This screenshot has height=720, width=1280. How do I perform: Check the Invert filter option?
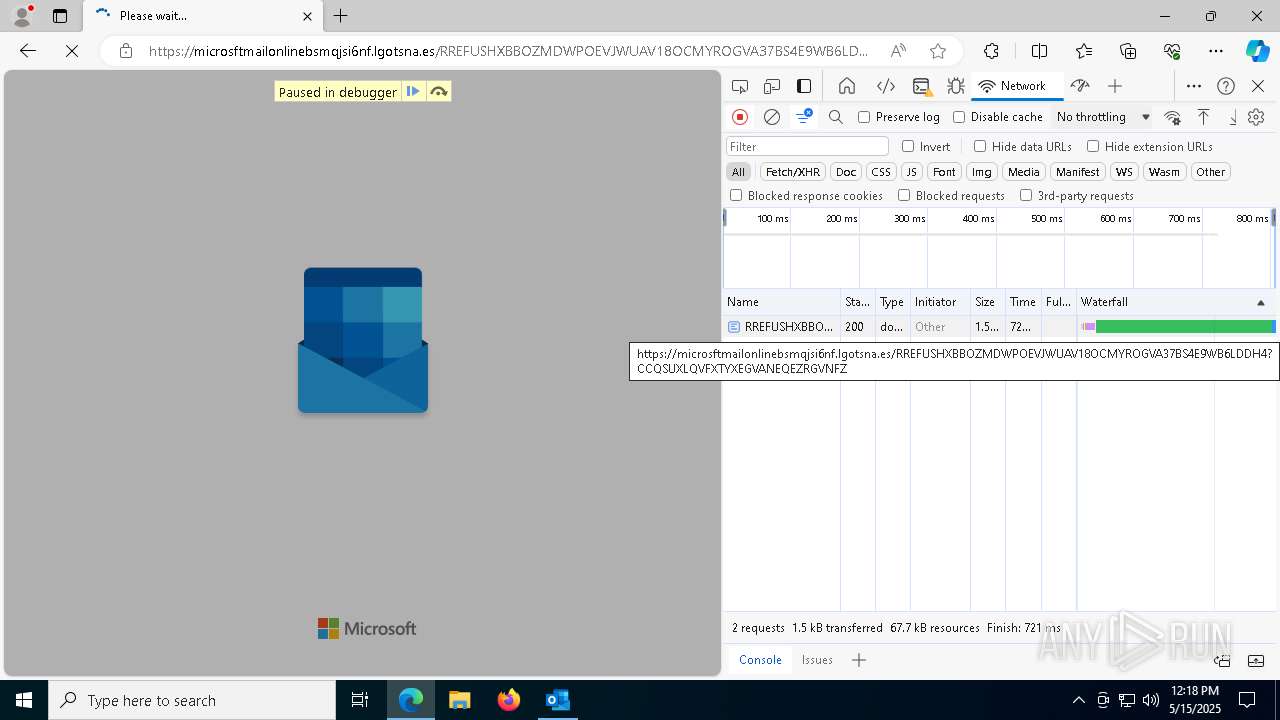click(x=908, y=146)
